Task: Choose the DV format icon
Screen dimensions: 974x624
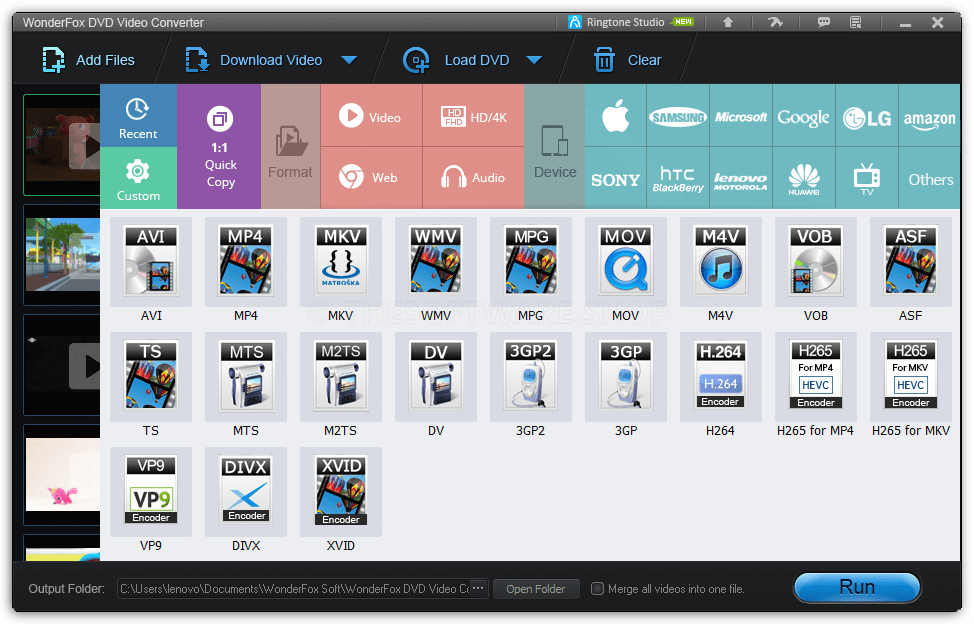Action: (436, 376)
